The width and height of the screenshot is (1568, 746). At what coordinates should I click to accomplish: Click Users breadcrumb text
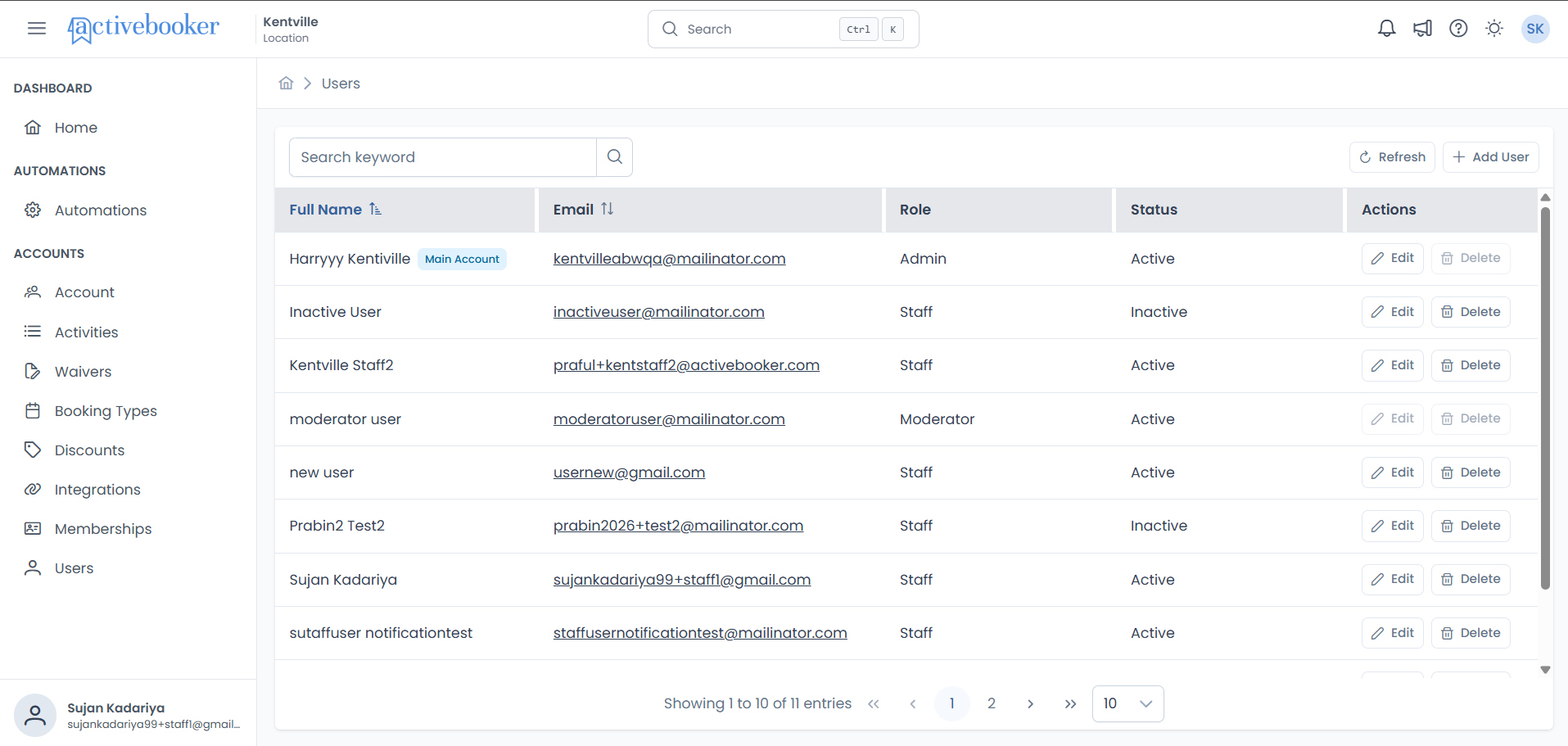click(x=341, y=84)
